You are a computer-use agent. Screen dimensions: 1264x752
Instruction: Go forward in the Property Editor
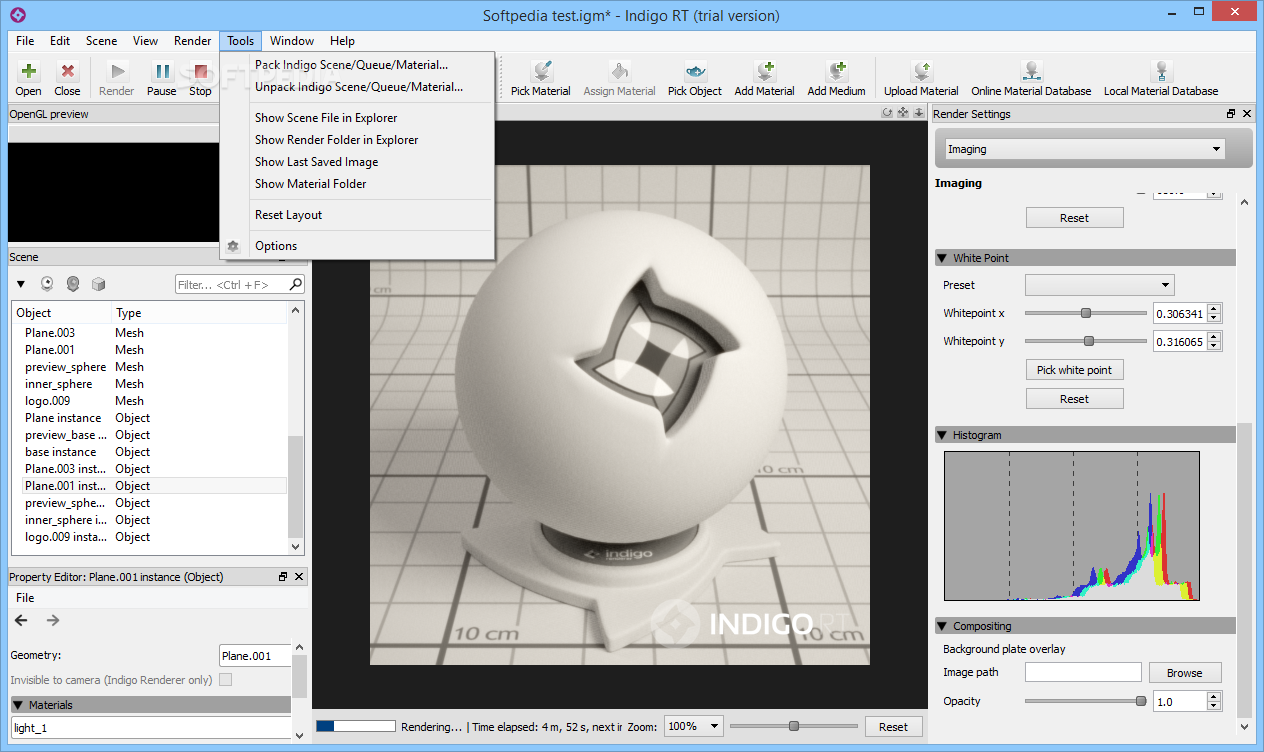53,620
